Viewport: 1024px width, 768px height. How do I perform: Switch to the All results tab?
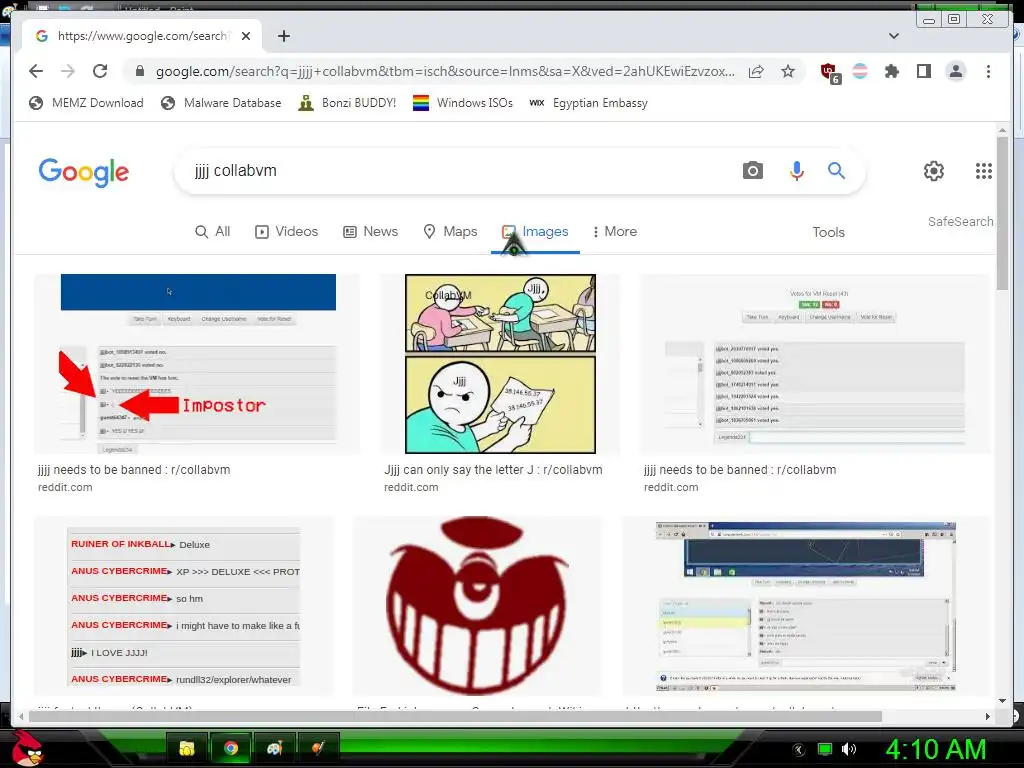coord(213,231)
